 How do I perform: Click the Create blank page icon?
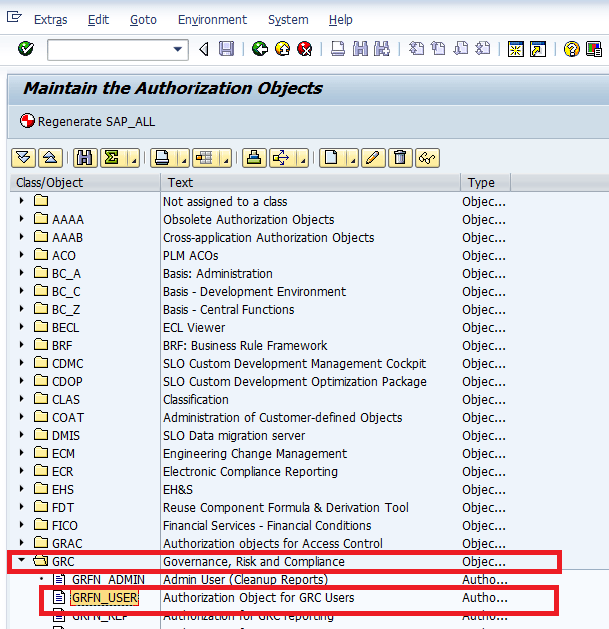[x=331, y=158]
